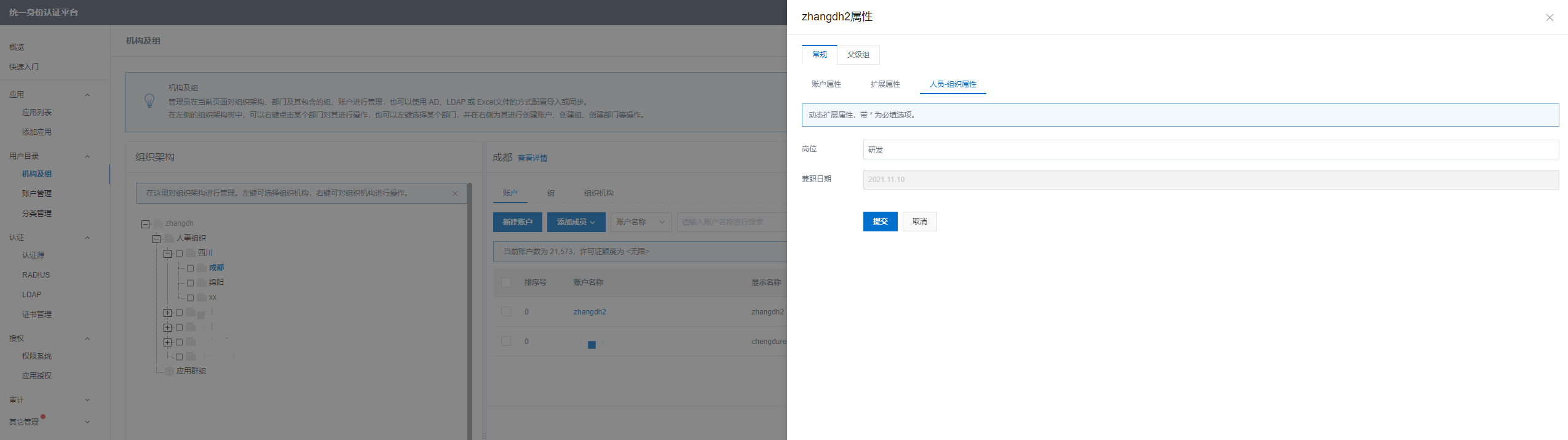This screenshot has width=1568, height=440.
Task: Open the 账户名称 search type dropdown
Action: 639,222
